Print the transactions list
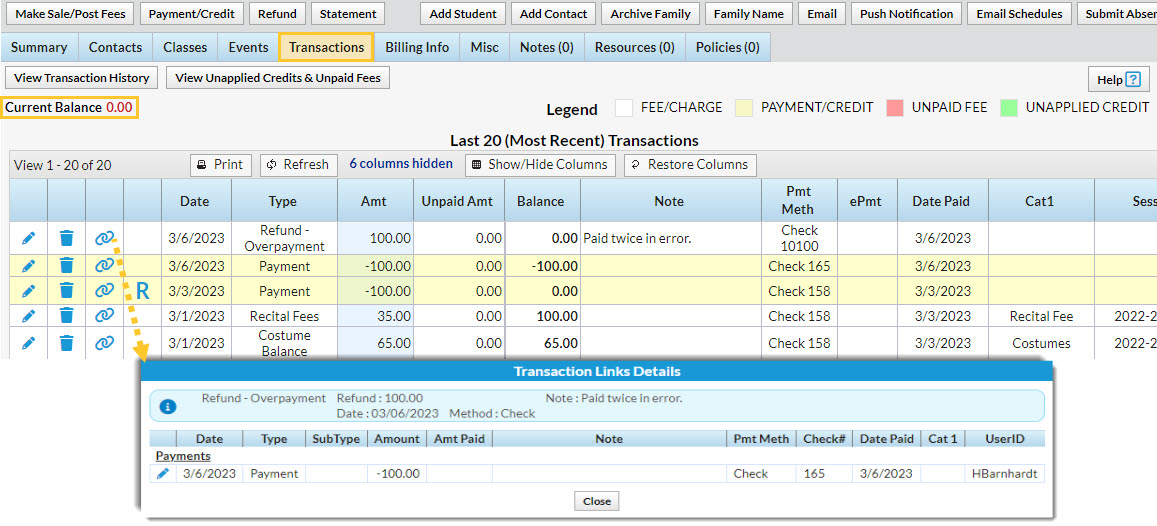This screenshot has height=526, width=1157. tap(220, 165)
